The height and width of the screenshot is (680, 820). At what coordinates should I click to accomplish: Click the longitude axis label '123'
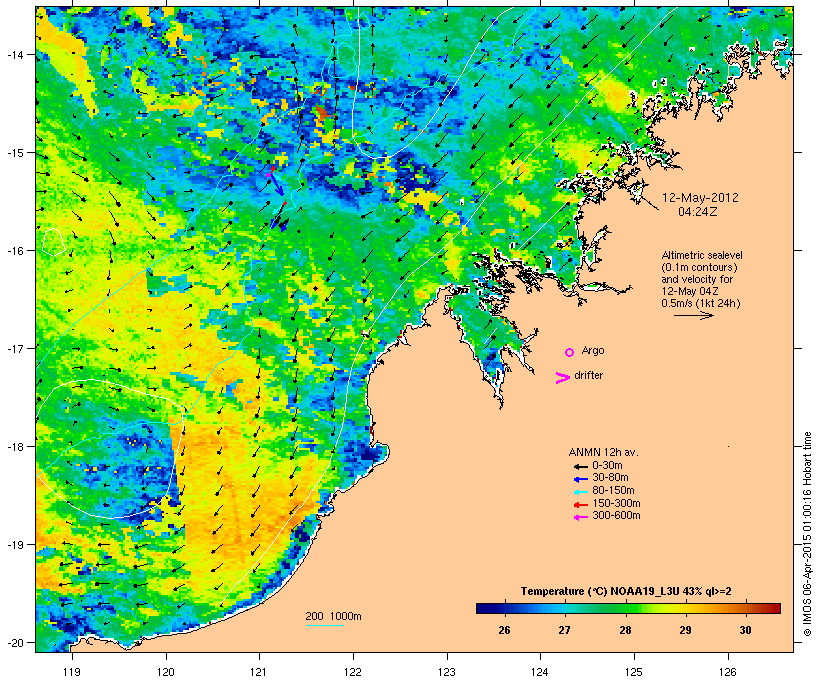(x=447, y=672)
